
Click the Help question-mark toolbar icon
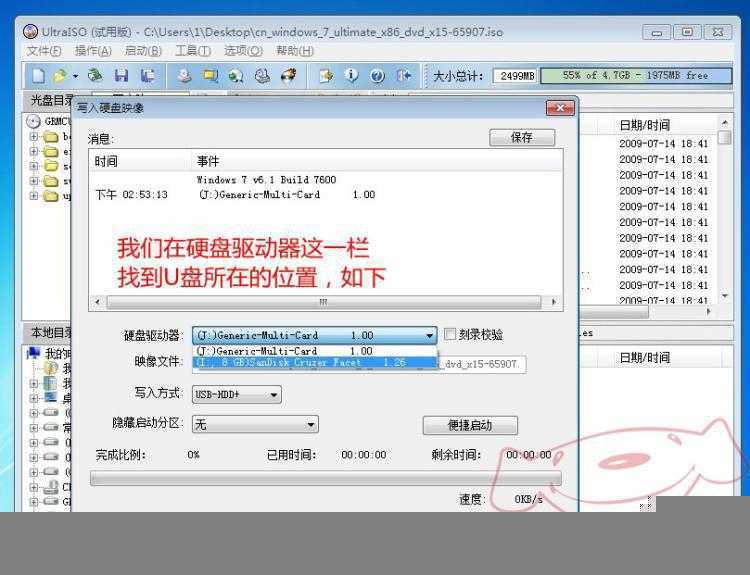[x=377, y=76]
